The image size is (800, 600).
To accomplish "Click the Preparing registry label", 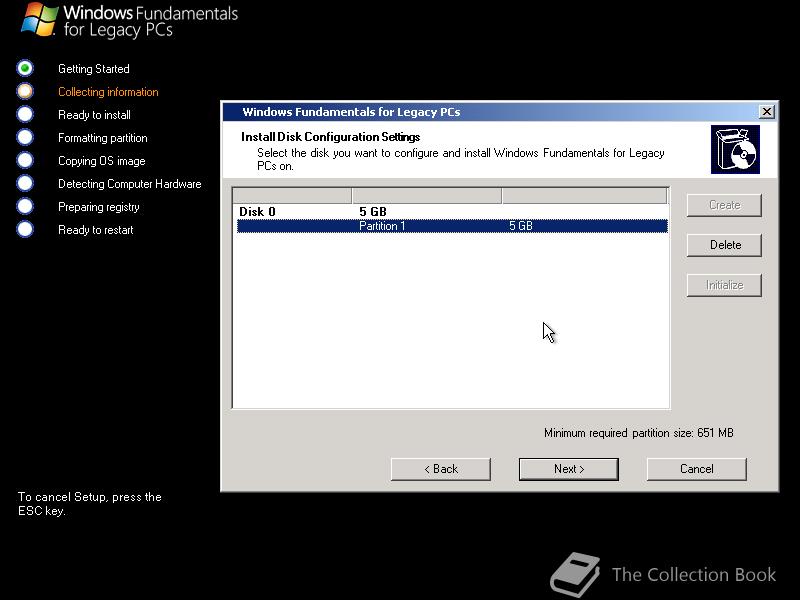I will [98, 207].
